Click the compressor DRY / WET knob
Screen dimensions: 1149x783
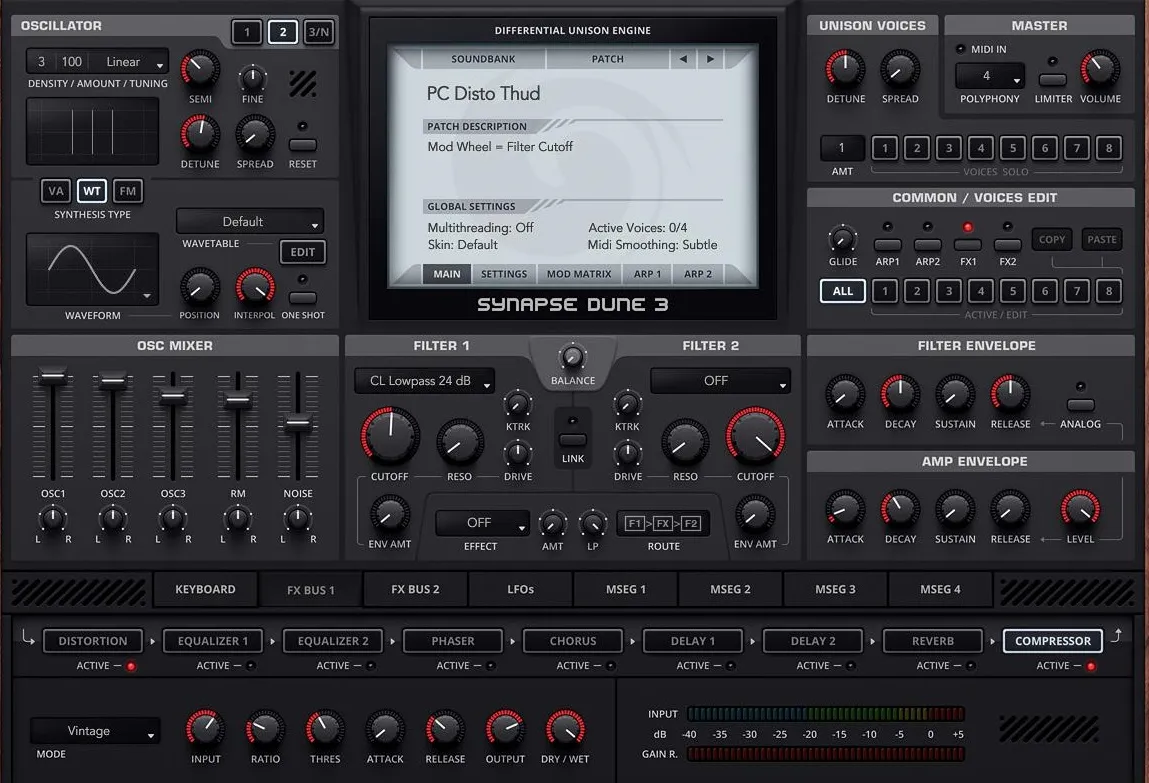coord(564,729)
